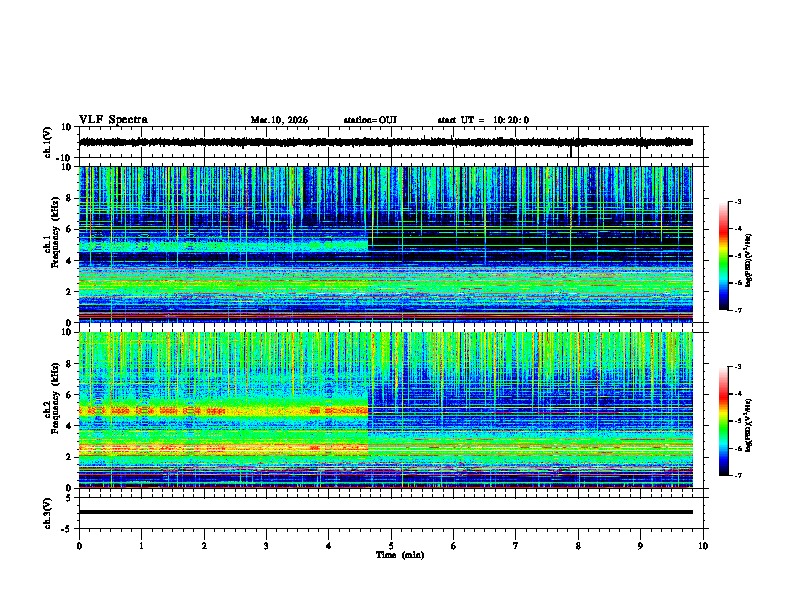This screenshot has width=792, height=612.
Task: Click the ch.1(V) axis label
Action: click(x=48, y=142)
